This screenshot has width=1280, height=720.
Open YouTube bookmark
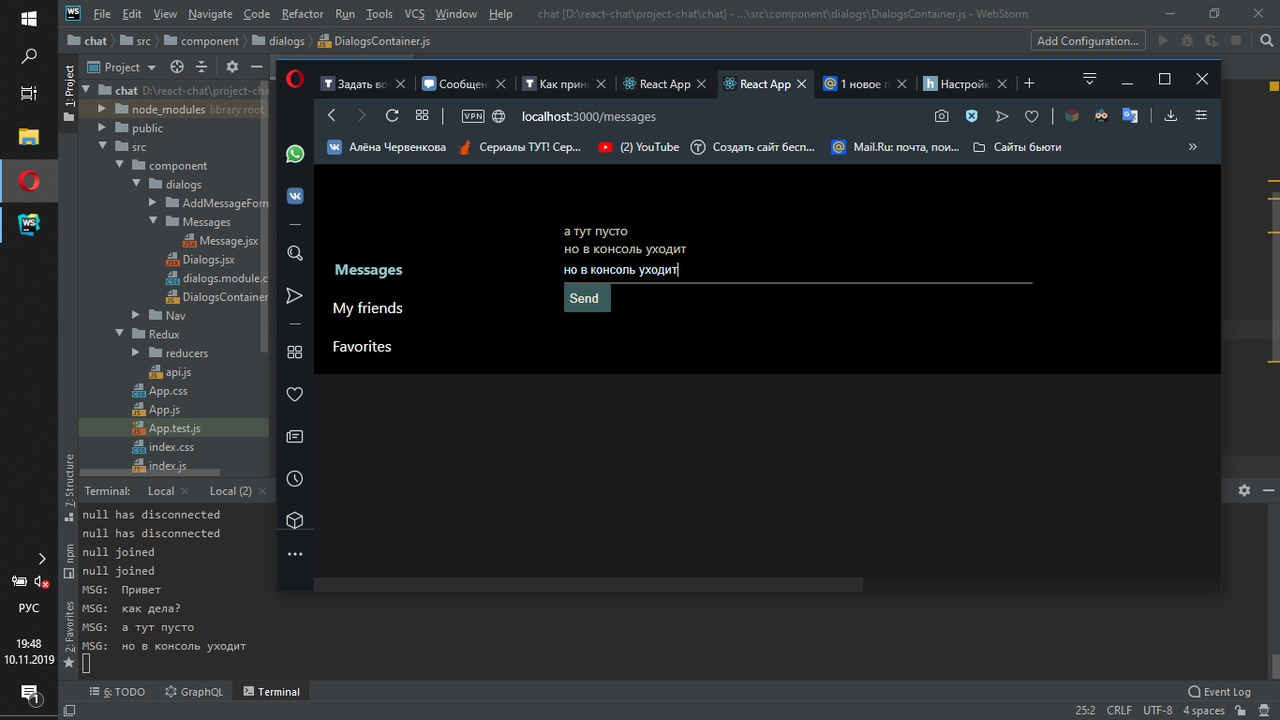pos(639,147)
